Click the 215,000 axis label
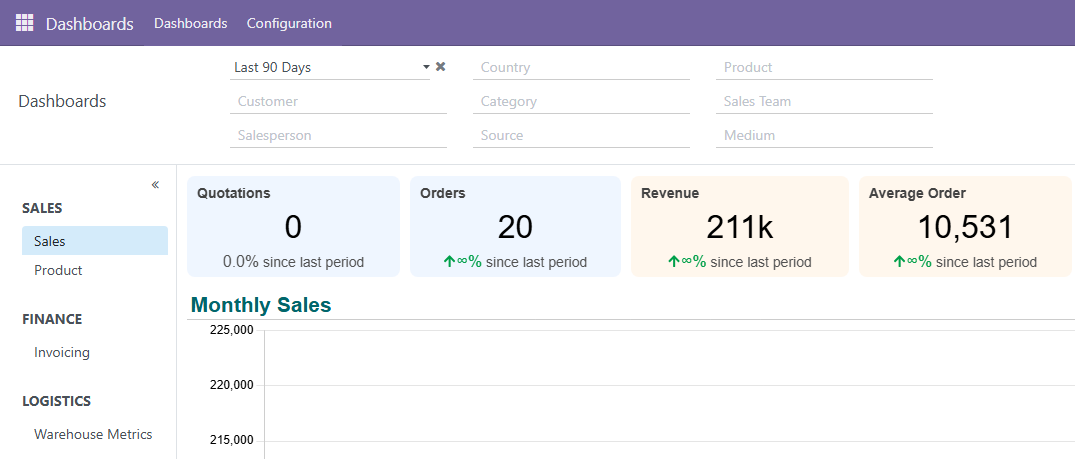The image size is (1075, 459). [232, 440]
